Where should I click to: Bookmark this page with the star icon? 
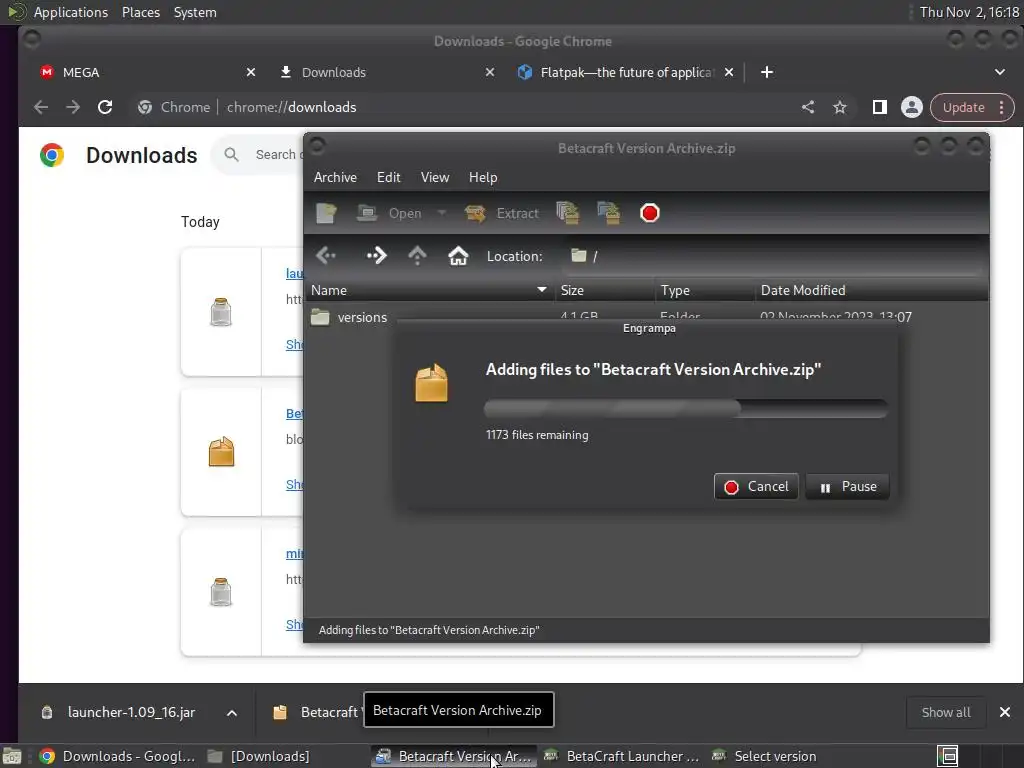tap(840, 107)
